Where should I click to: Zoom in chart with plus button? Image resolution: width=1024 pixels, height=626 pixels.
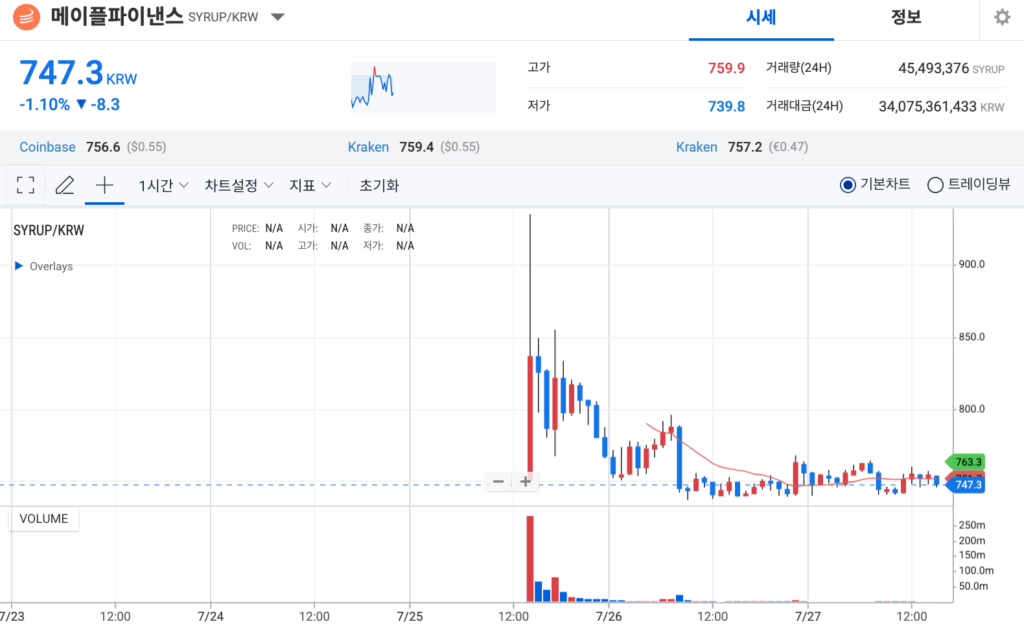pos(525,482)
